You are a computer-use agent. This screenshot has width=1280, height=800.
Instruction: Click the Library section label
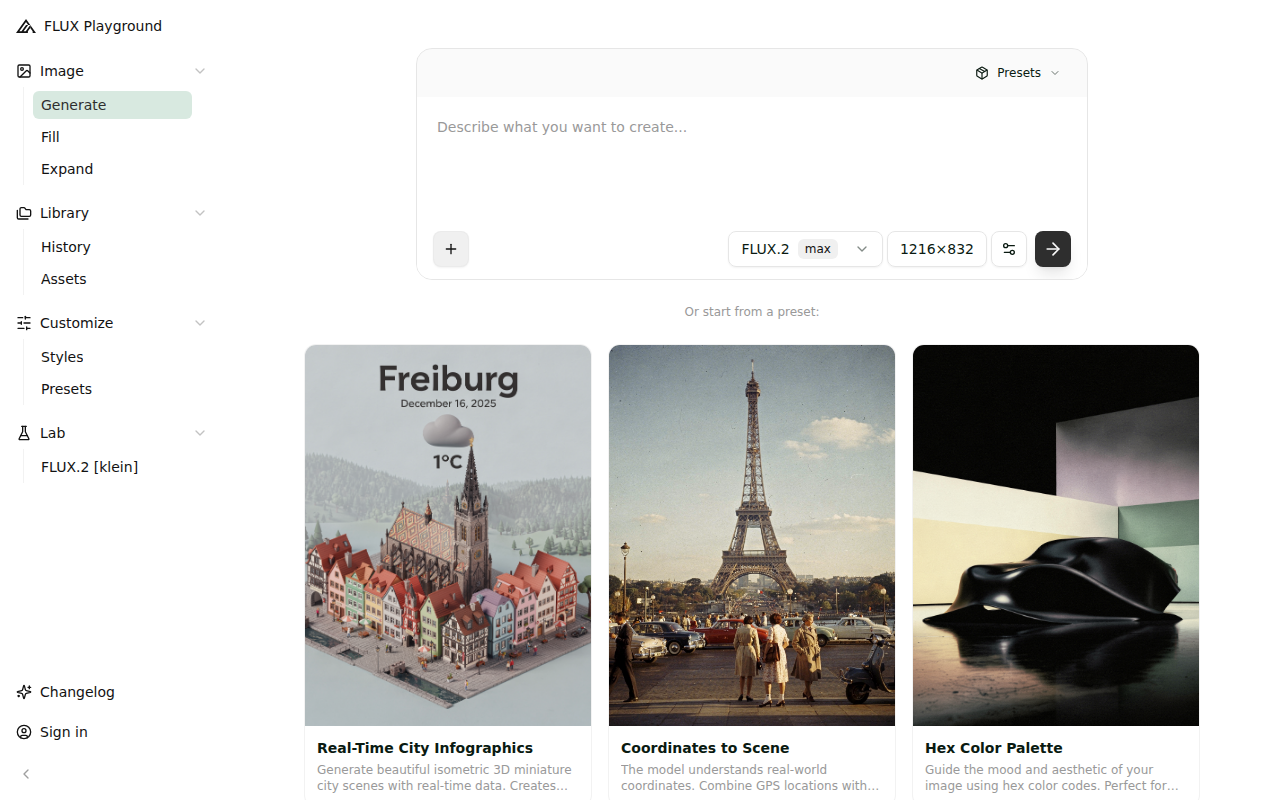click(x=64, y=213)
